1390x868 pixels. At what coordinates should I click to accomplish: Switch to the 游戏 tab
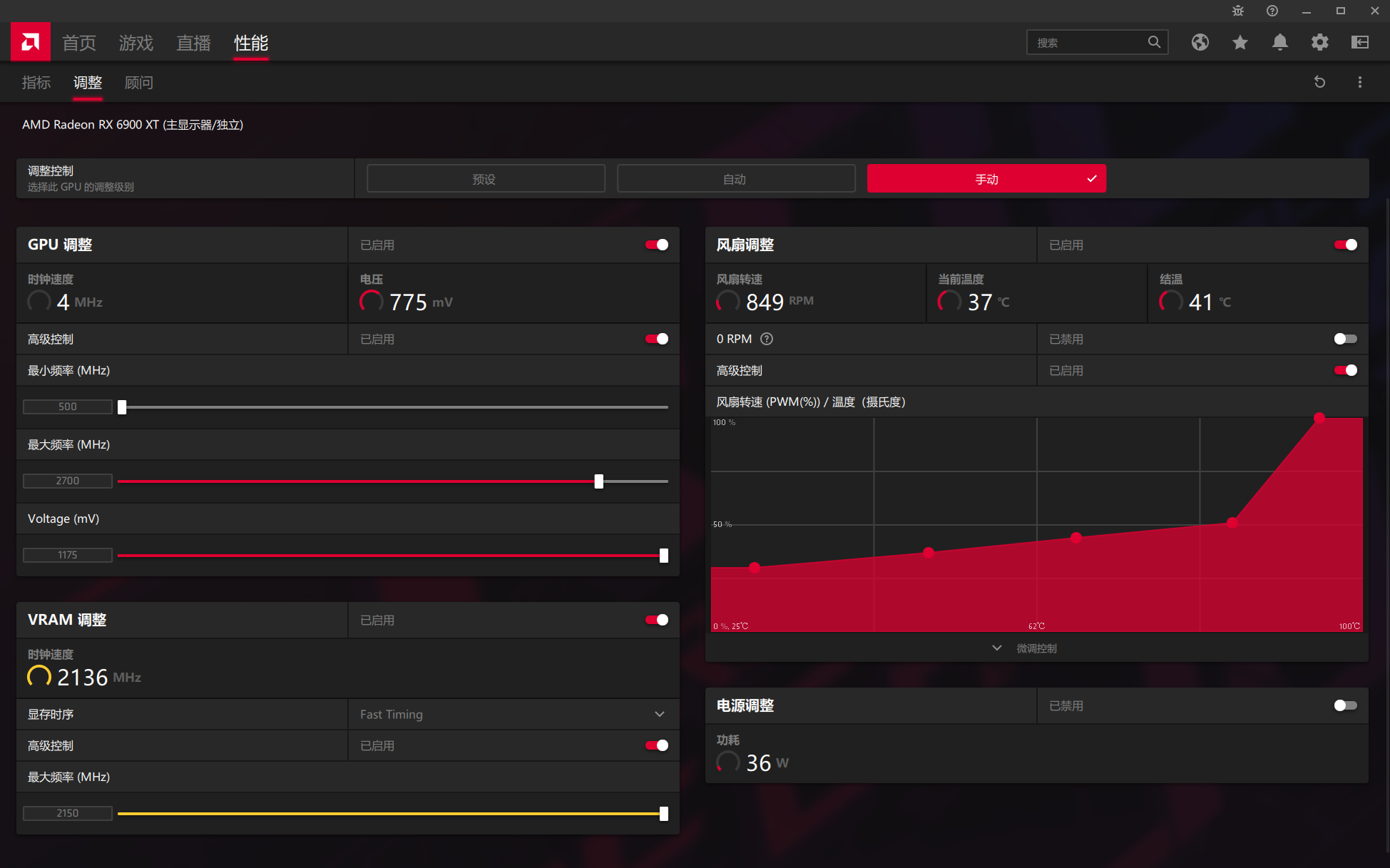pyautogui.click(x=136, y=43)
